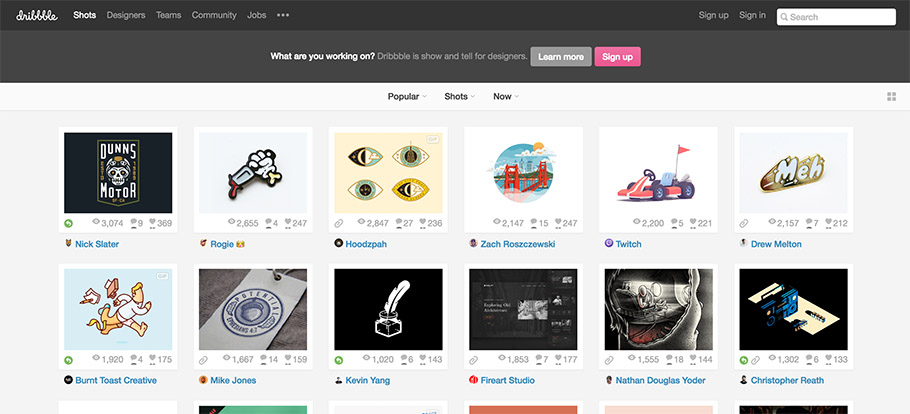Open the more options ellipsis in navigation
Viewport: 910px width, 414px height.
click(283, 16)
